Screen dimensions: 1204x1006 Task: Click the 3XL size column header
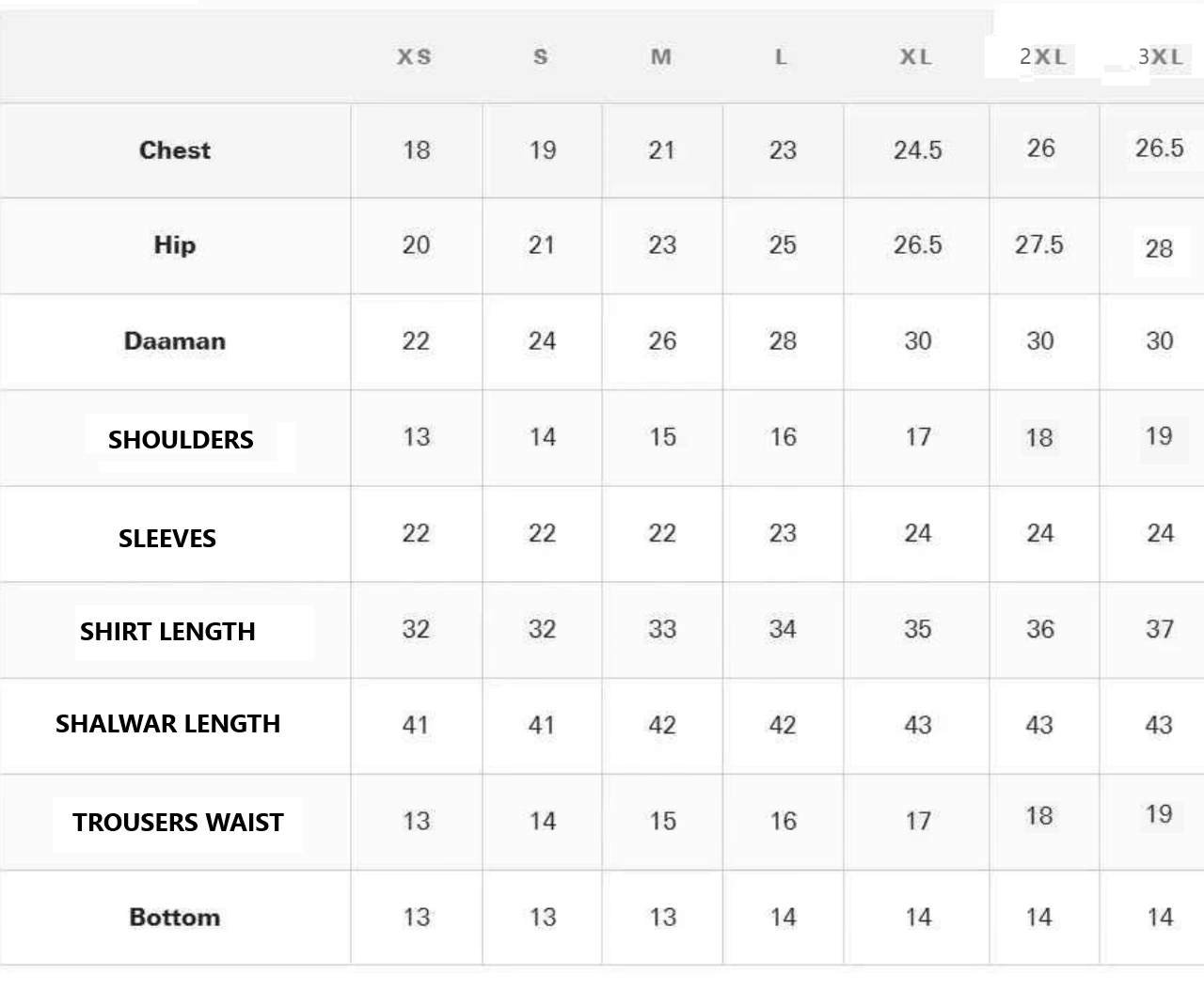tap(1160, 56)
